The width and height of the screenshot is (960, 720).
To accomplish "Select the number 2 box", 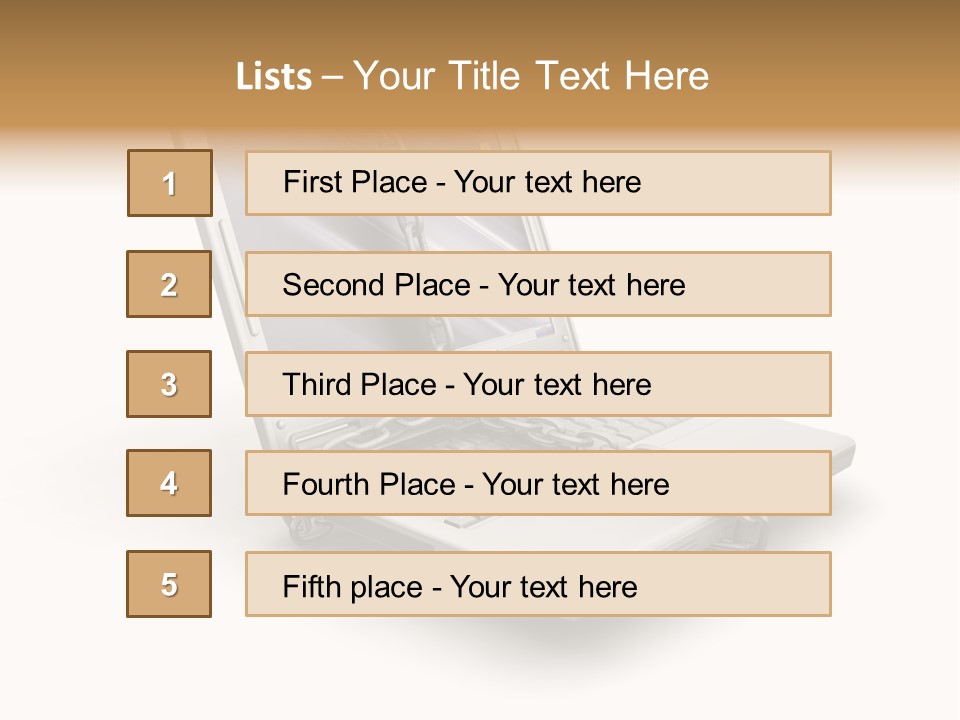I will coord(169,284).
